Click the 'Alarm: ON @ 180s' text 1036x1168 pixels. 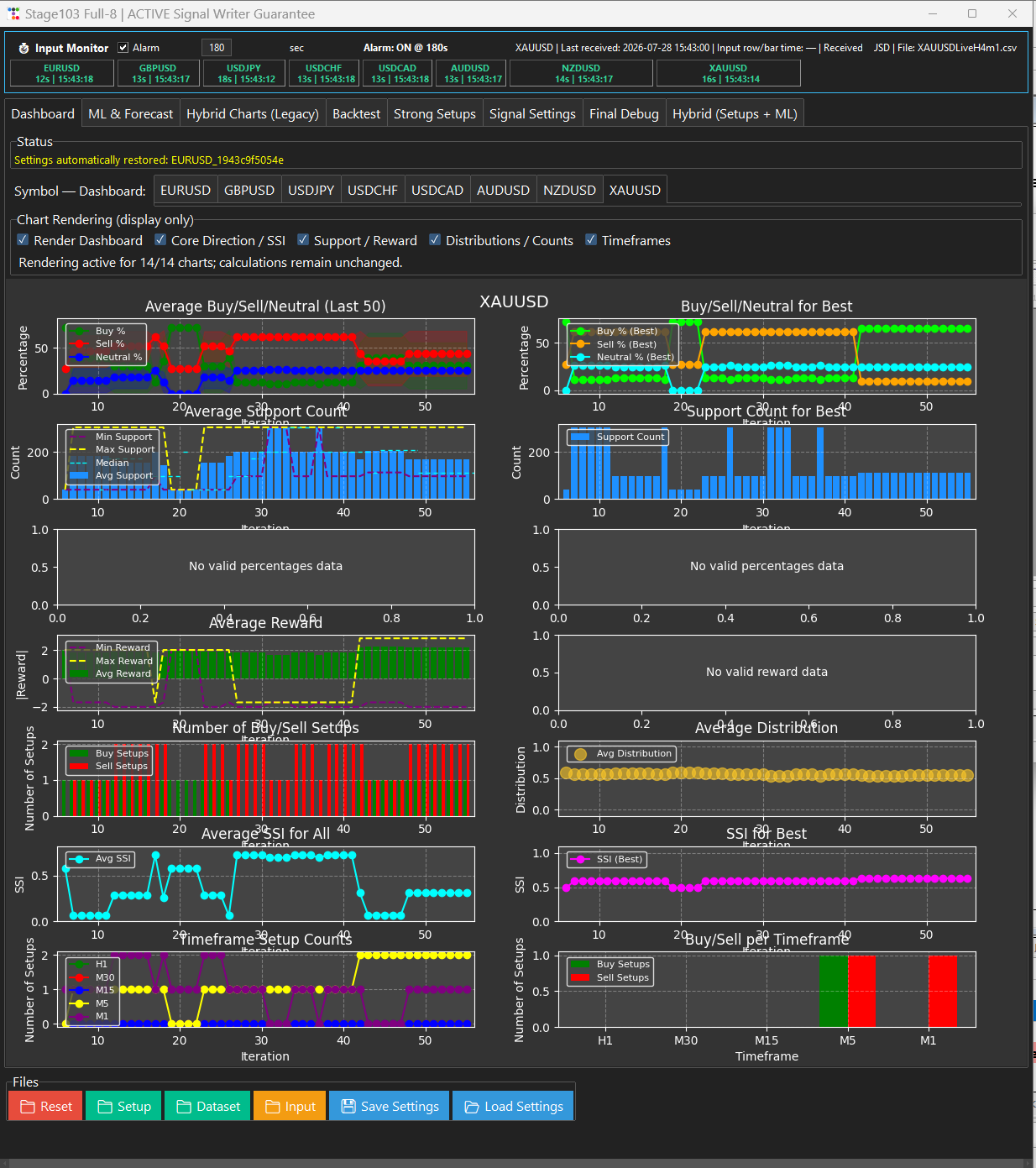pos(406,48)
